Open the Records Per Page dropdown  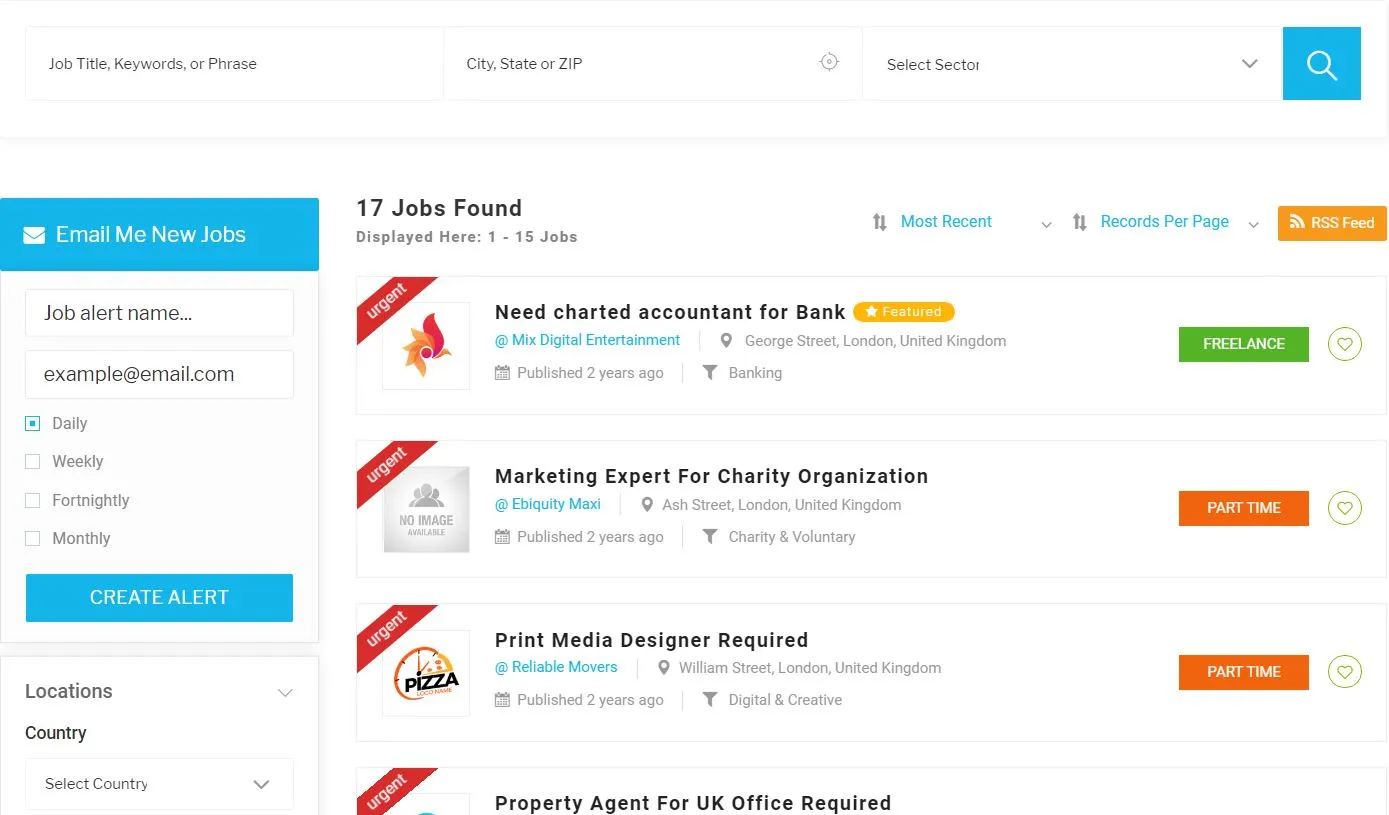coord(1164,221)
